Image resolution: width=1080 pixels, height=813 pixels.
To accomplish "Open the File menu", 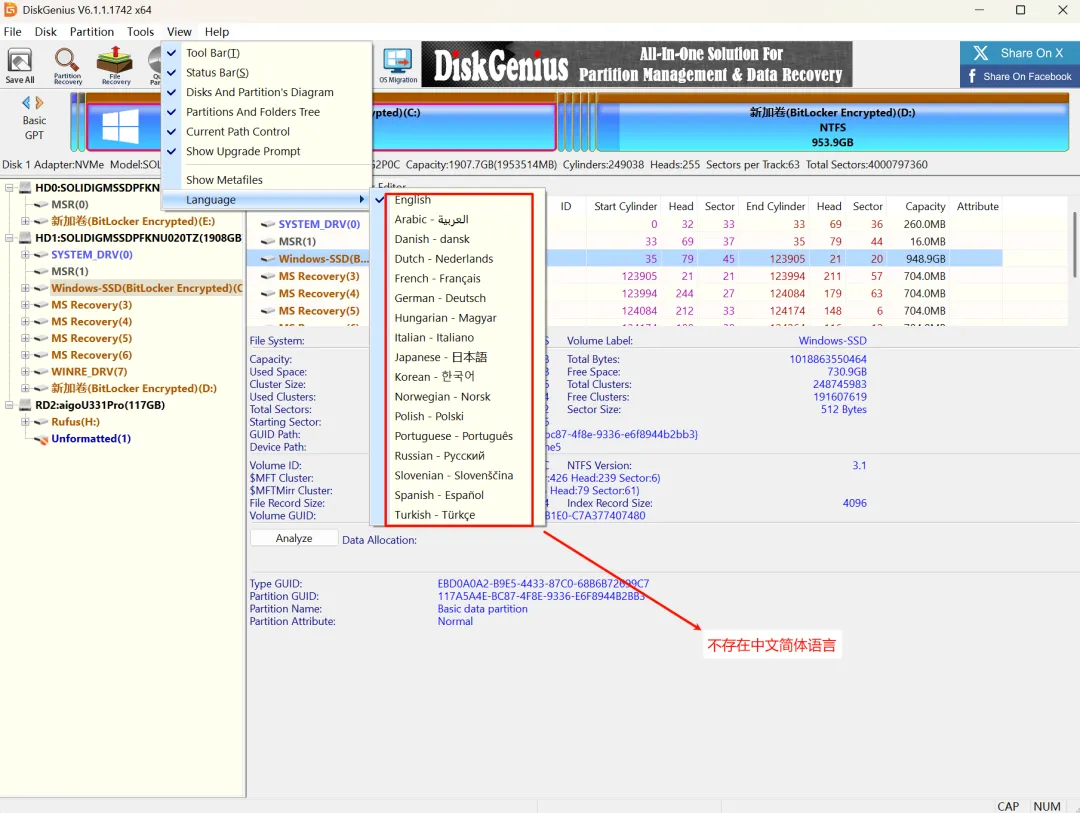I will (12, 32).
